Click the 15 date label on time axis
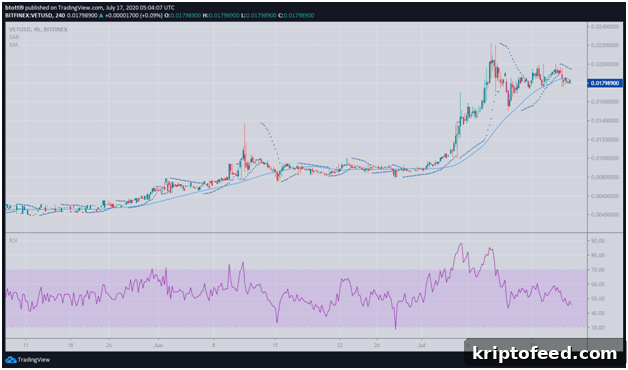 click(276, 345)
